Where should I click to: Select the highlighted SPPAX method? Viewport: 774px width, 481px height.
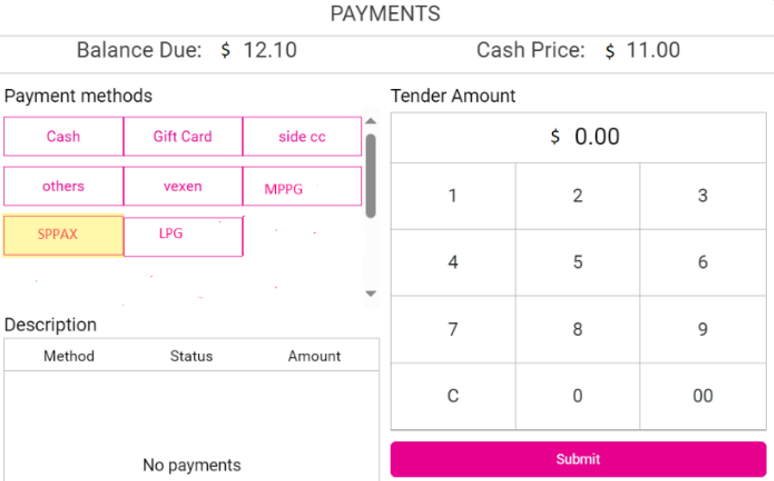tap(63, 236)
